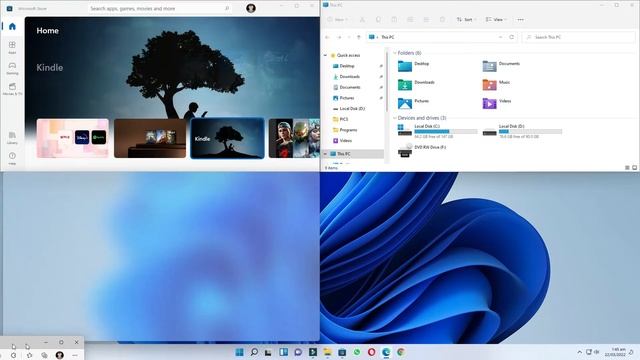Collapse This PC in navigation pane

pos(325,154)
